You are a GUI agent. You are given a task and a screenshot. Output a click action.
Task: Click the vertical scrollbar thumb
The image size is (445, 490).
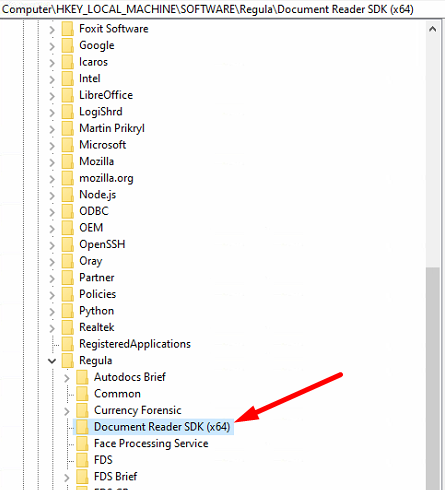click(x=433, y=378)
